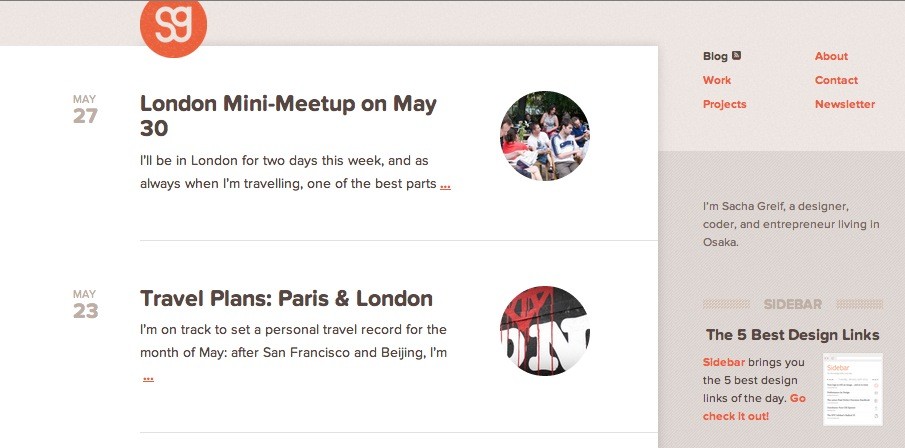Follow the orange Sidebar text link
The width and height of the screenshot is (905, 448).
[724, 362]
